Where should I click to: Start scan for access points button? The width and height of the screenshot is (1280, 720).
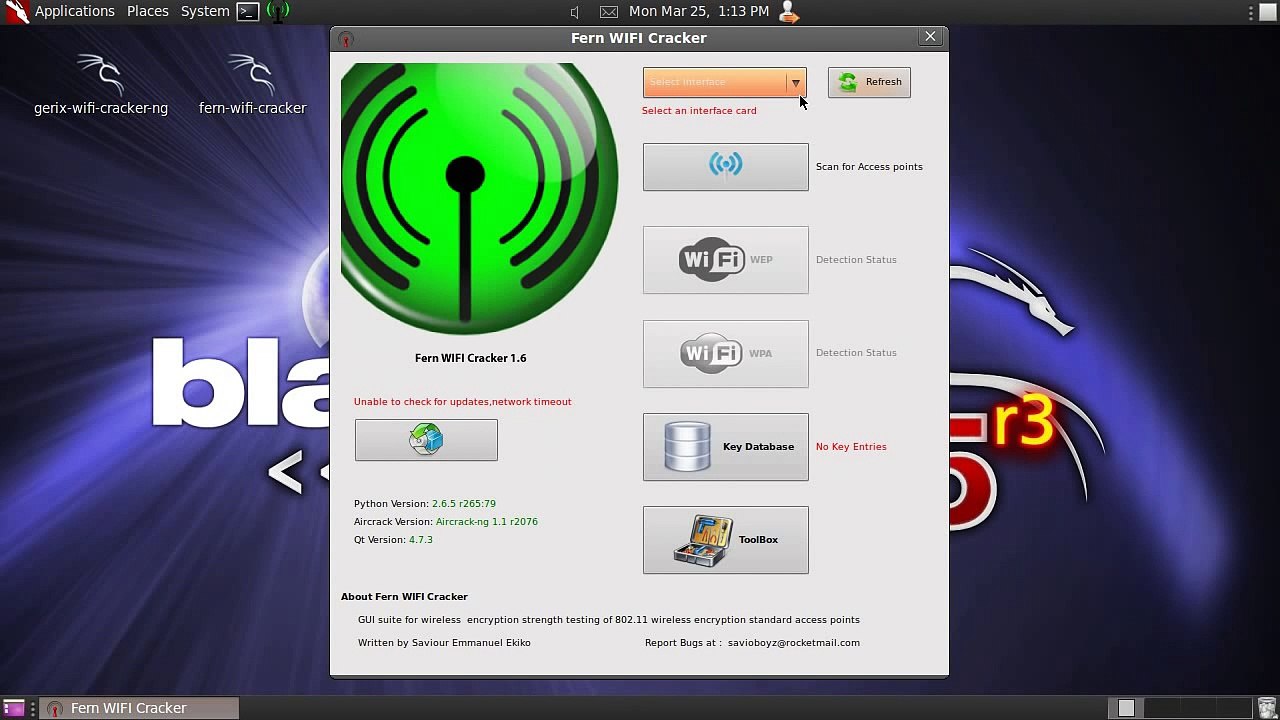point(726,167)
